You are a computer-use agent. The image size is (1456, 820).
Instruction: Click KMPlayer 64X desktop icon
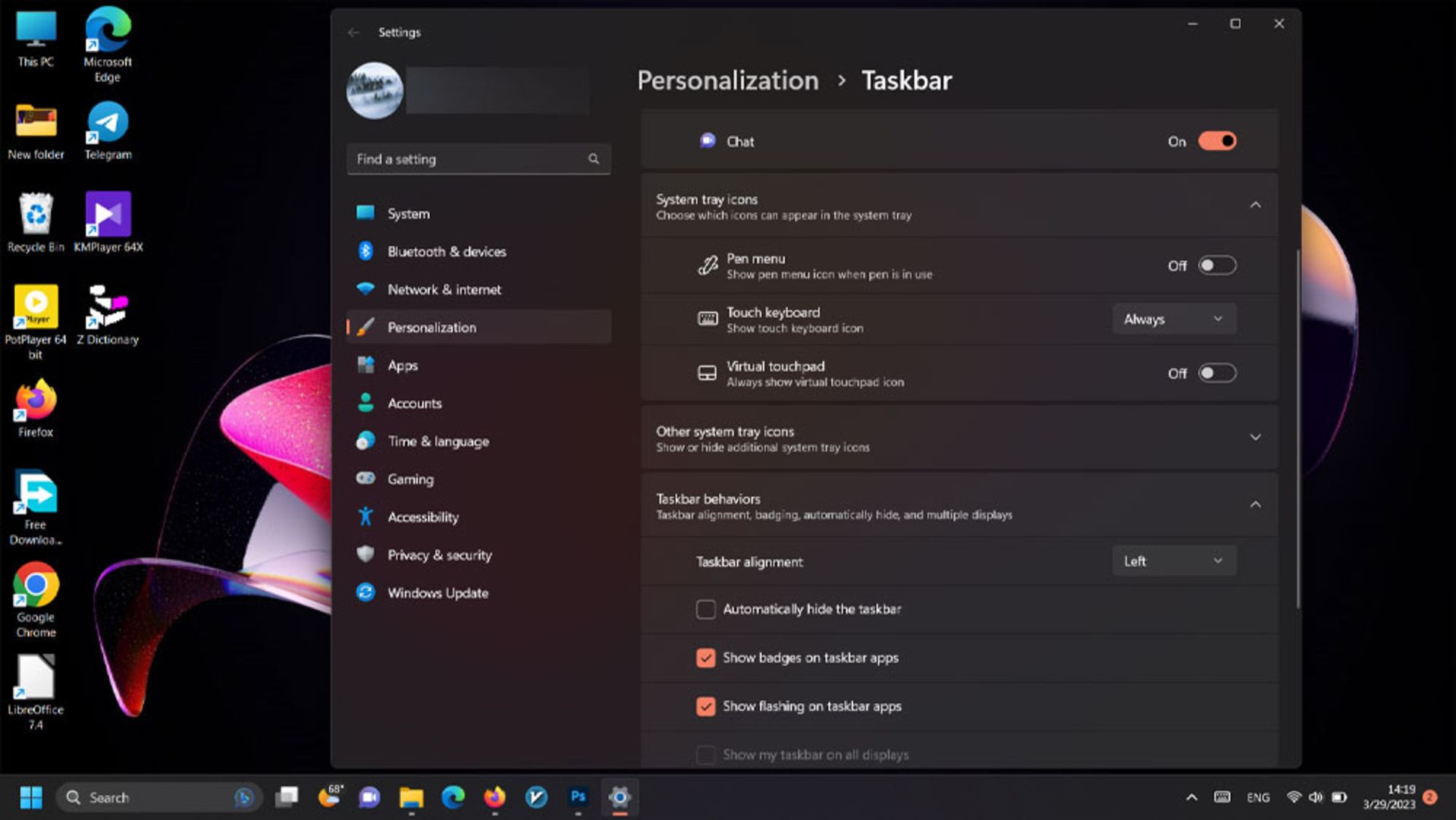pyautogui.click(x=108, y=215)
